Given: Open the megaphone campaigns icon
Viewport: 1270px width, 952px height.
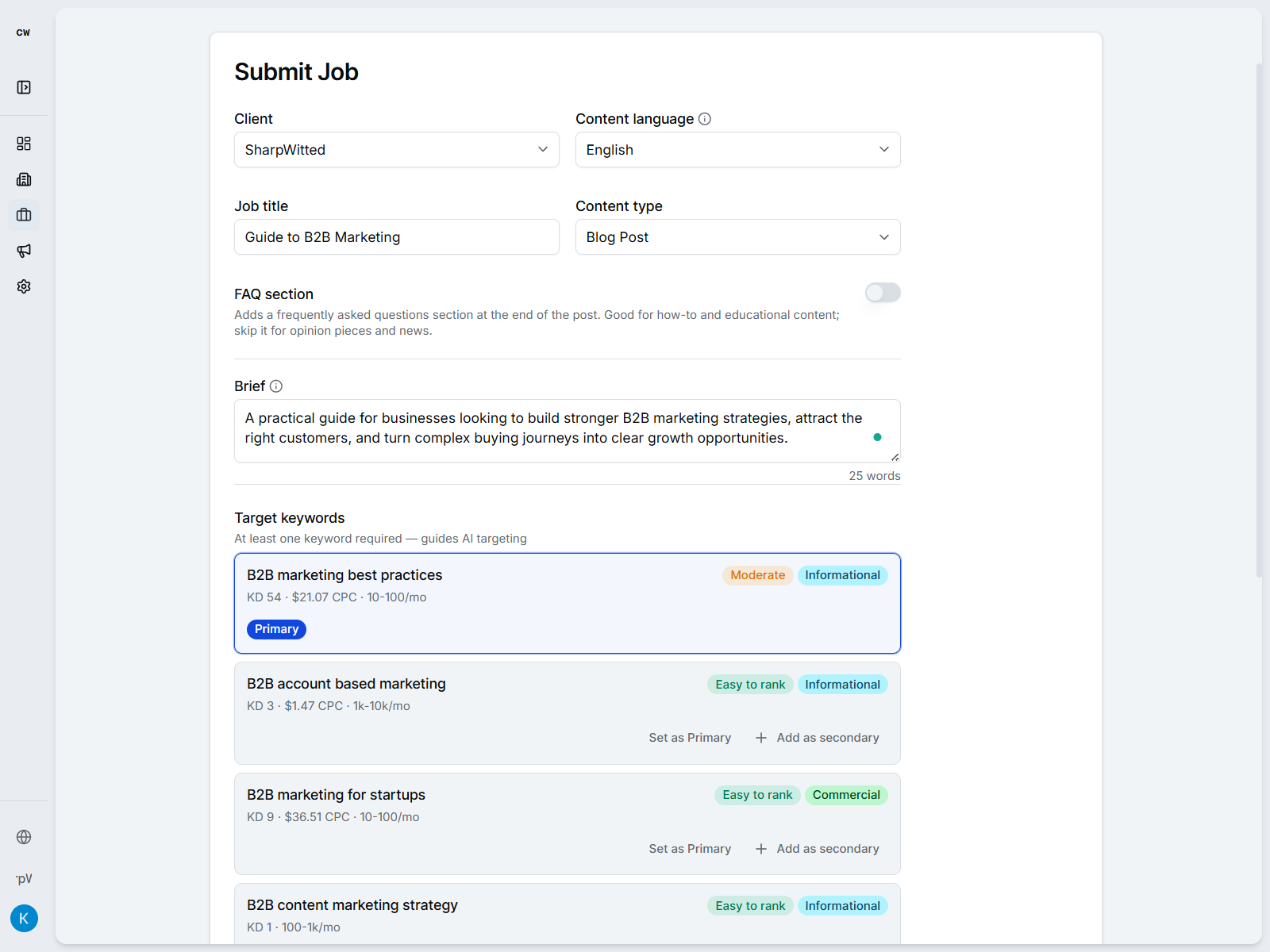Looking at the screenshot, I should tap(24, 251).
